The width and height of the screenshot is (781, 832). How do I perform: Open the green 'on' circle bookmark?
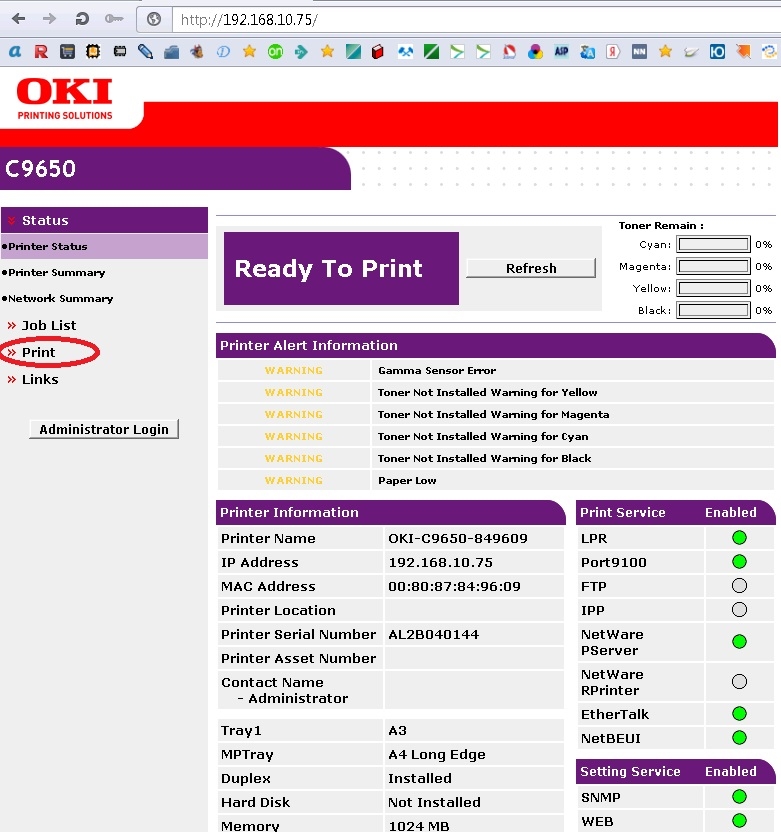pyautogui.click(x=275, y=51)
